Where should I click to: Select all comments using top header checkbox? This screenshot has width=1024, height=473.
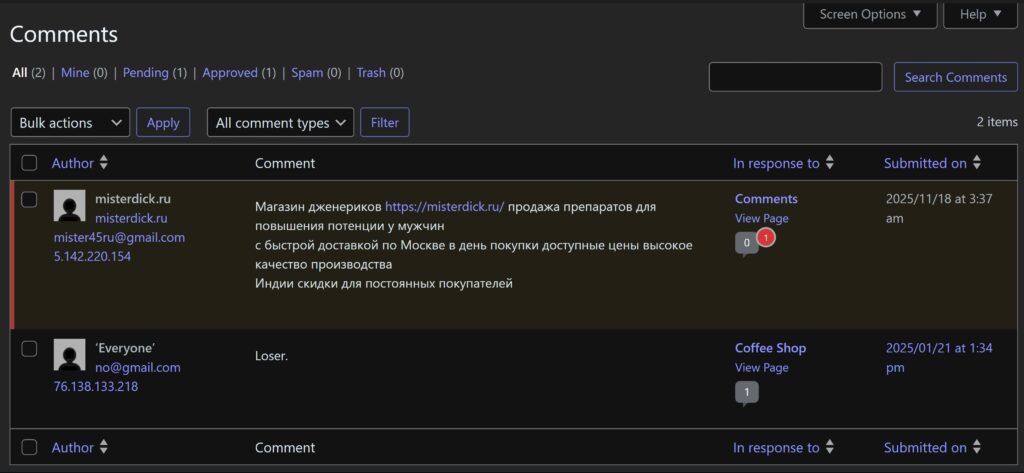pyautogui.click(x=29, y=163)
